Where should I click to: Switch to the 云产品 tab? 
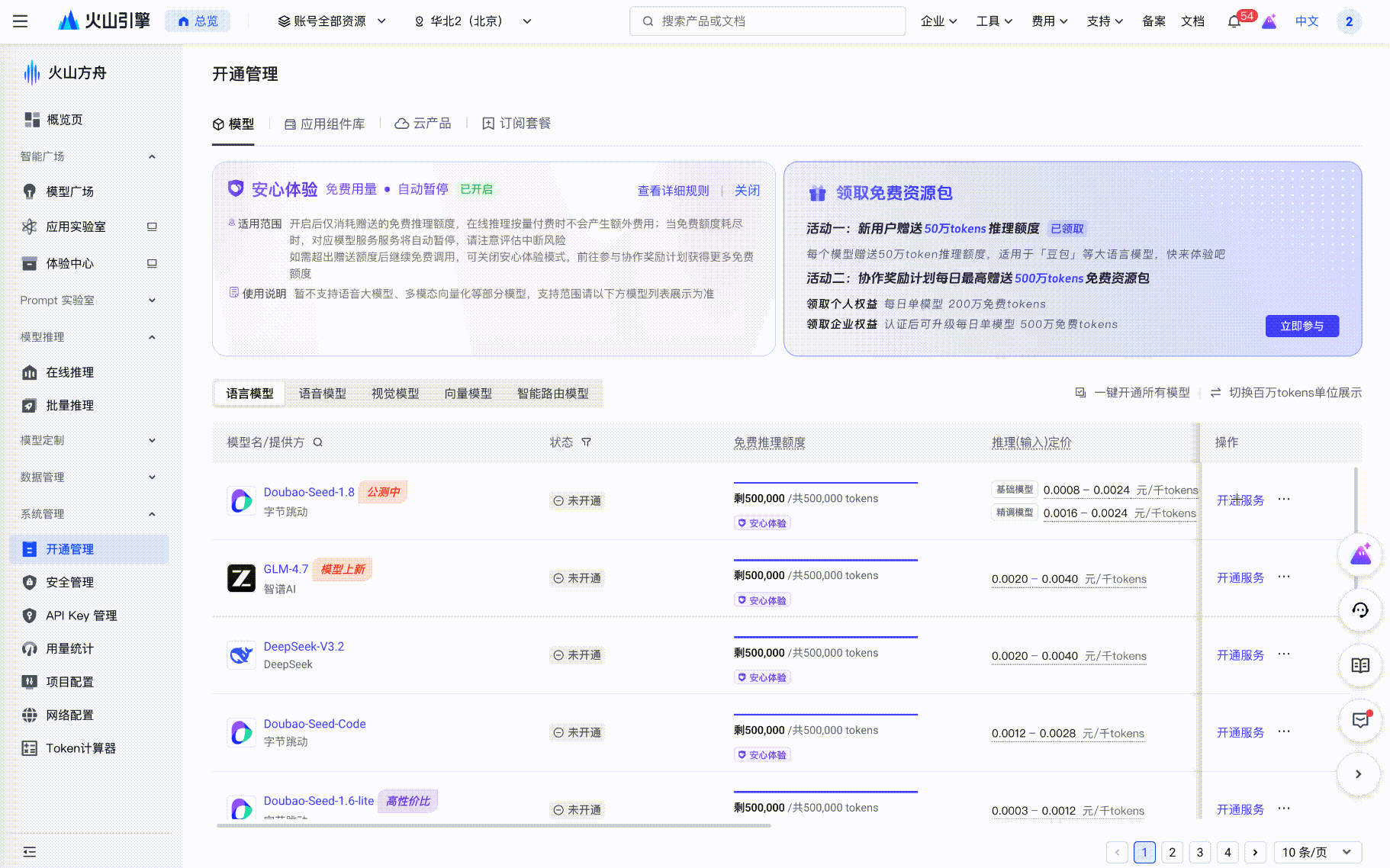tap(423, 124)
